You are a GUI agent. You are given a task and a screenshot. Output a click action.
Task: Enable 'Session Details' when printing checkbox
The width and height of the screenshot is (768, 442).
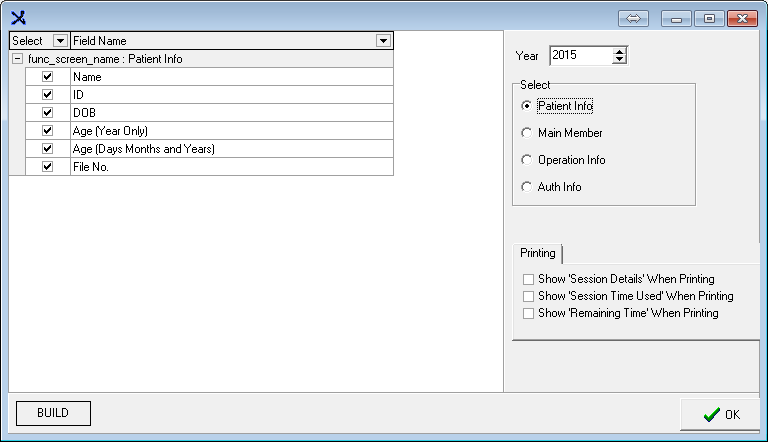[528, 279]
